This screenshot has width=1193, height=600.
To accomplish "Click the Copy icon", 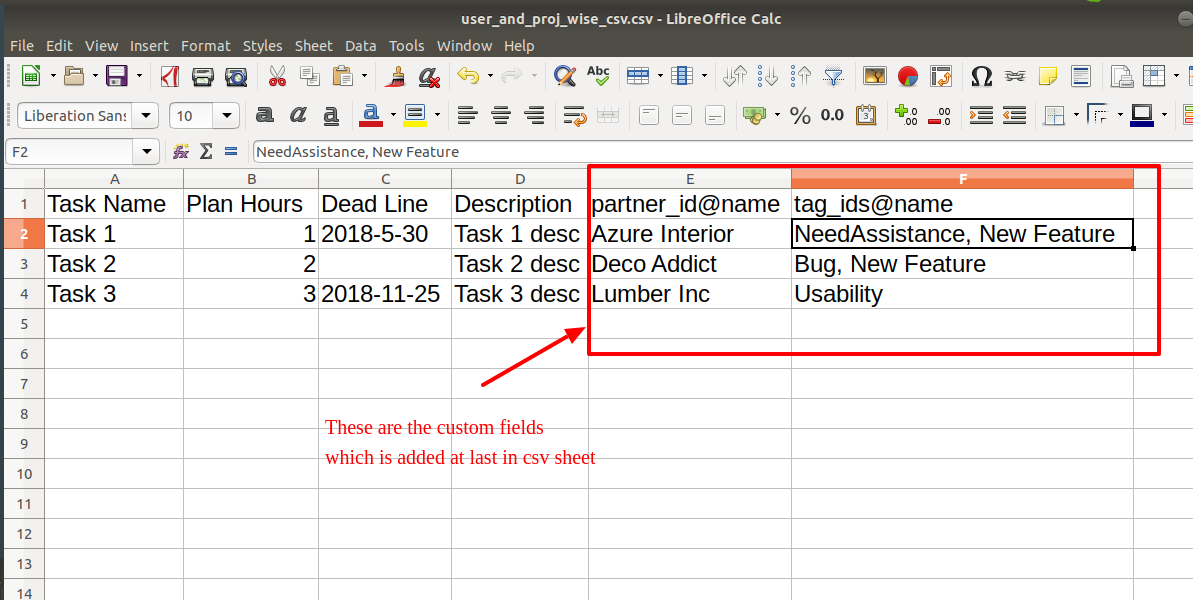I will (x=310, y=75).
